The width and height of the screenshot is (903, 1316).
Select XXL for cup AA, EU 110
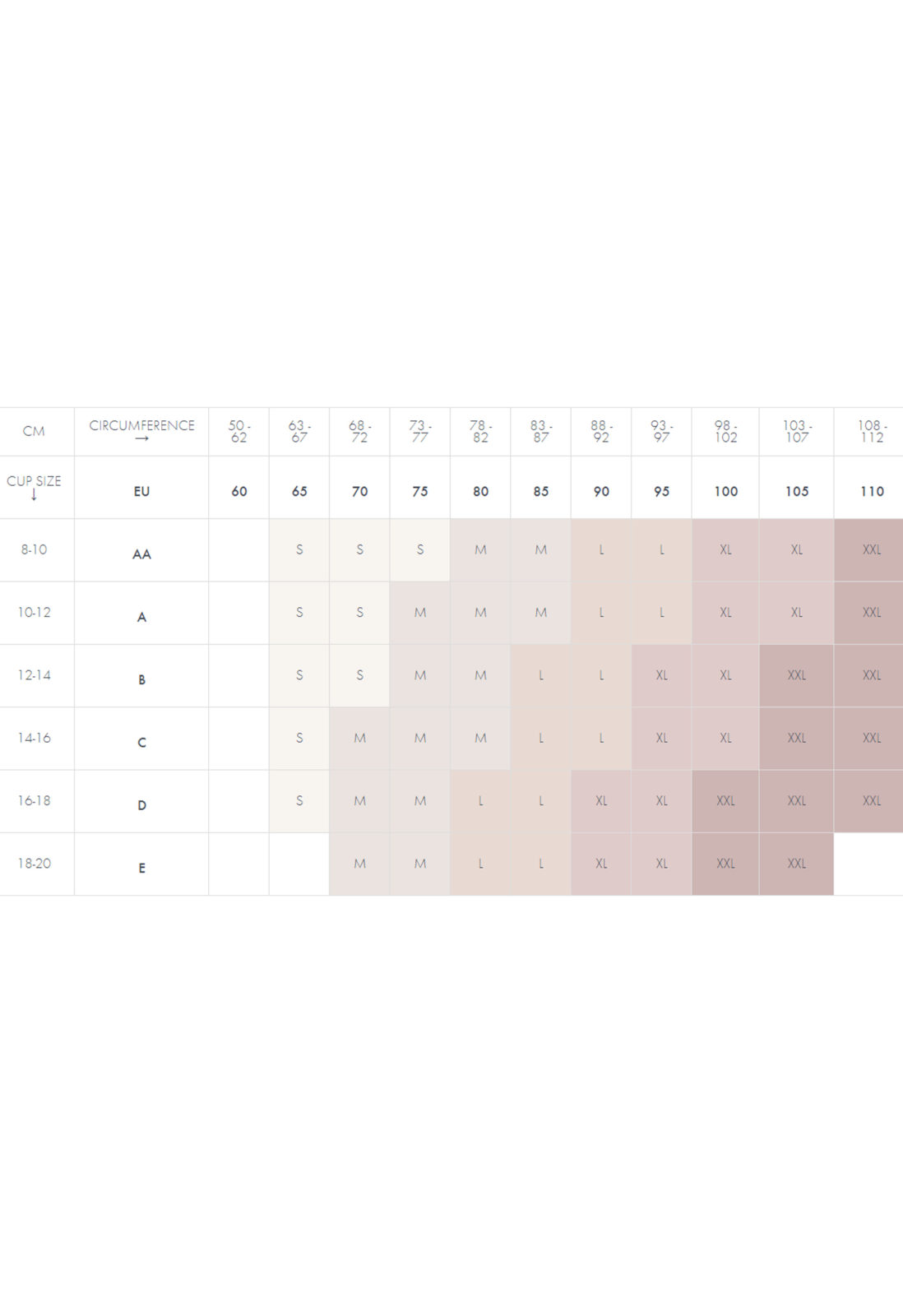[x=871, y=549]
